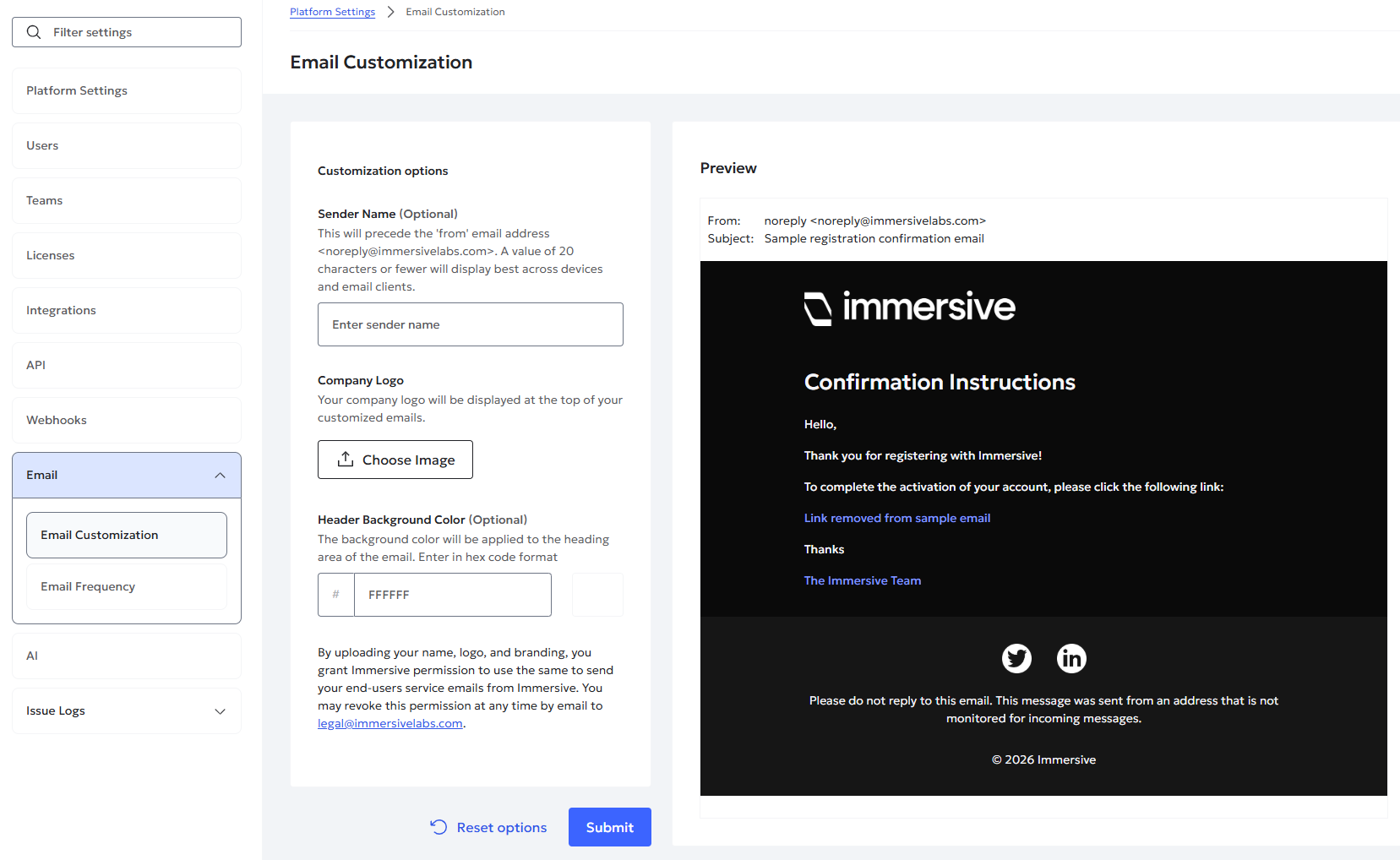This screenshot has width=1400, height=860.
Task: Open Platform Settings in the sidebar
Action: pos(127,90)
